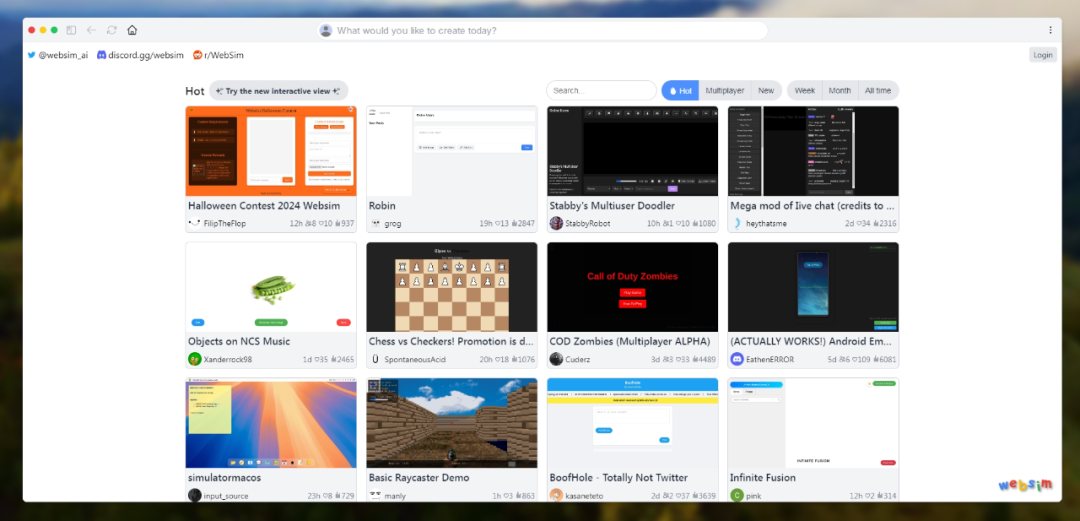Open Mega mod of live chat thumbnail

click(813, 151)
